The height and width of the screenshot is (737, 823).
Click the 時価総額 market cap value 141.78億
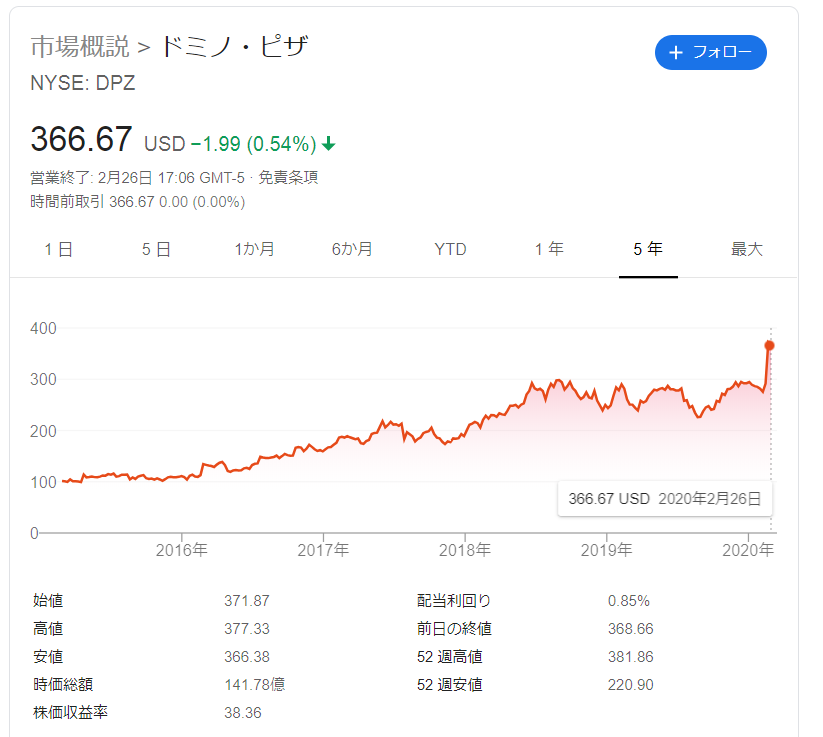click(255, 685)
